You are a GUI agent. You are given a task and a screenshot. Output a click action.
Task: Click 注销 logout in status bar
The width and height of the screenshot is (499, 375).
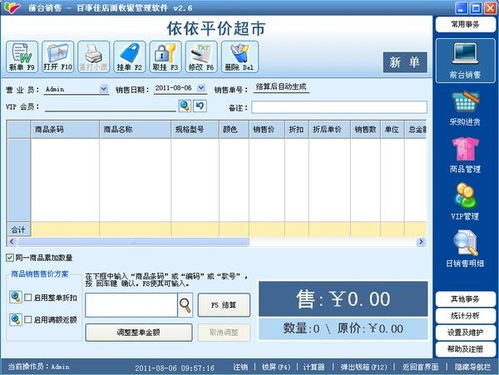pos(241,367)
